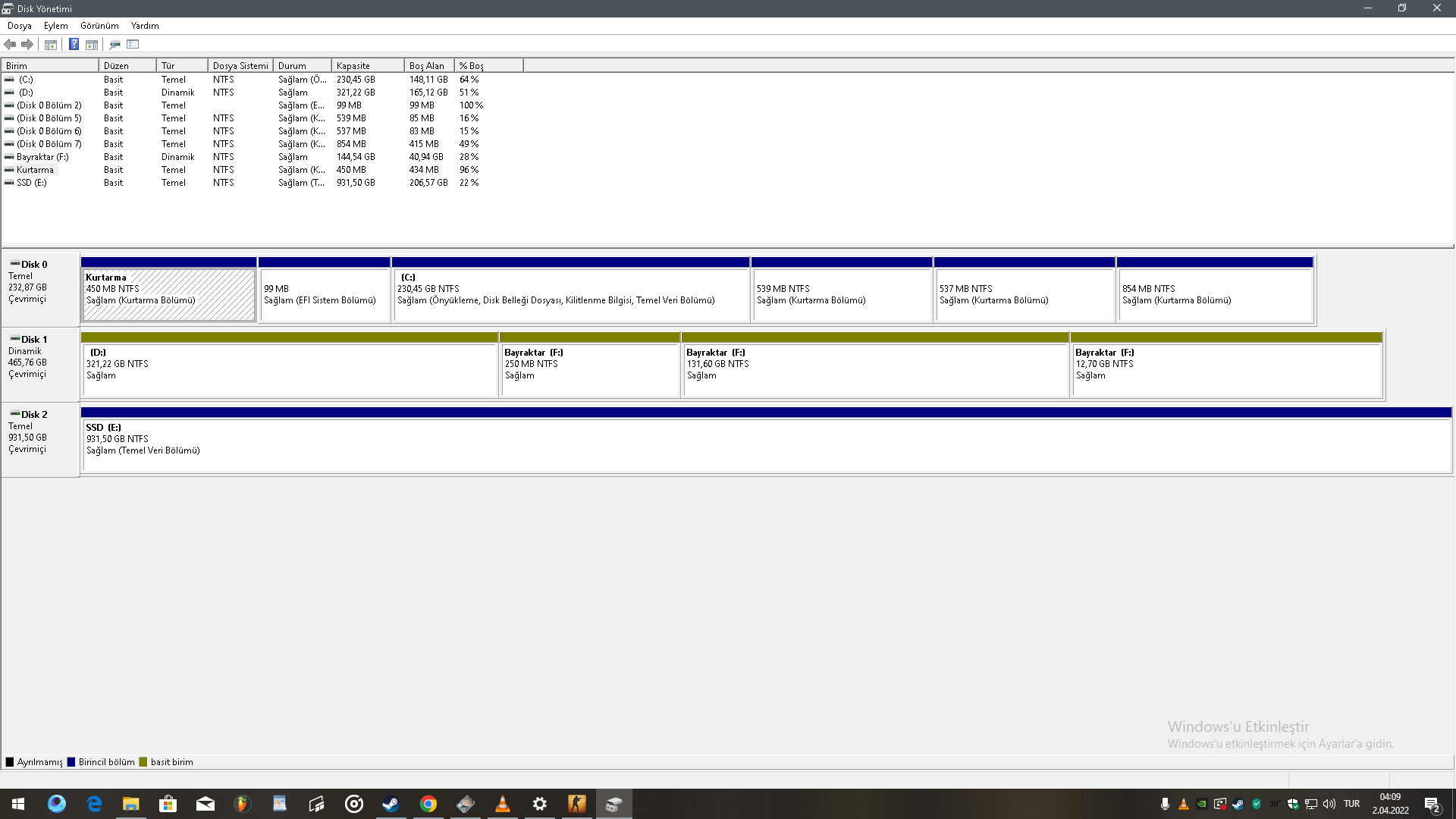
Task: Click the Birincil bölüm blue legend swatch
Action: 71,762
